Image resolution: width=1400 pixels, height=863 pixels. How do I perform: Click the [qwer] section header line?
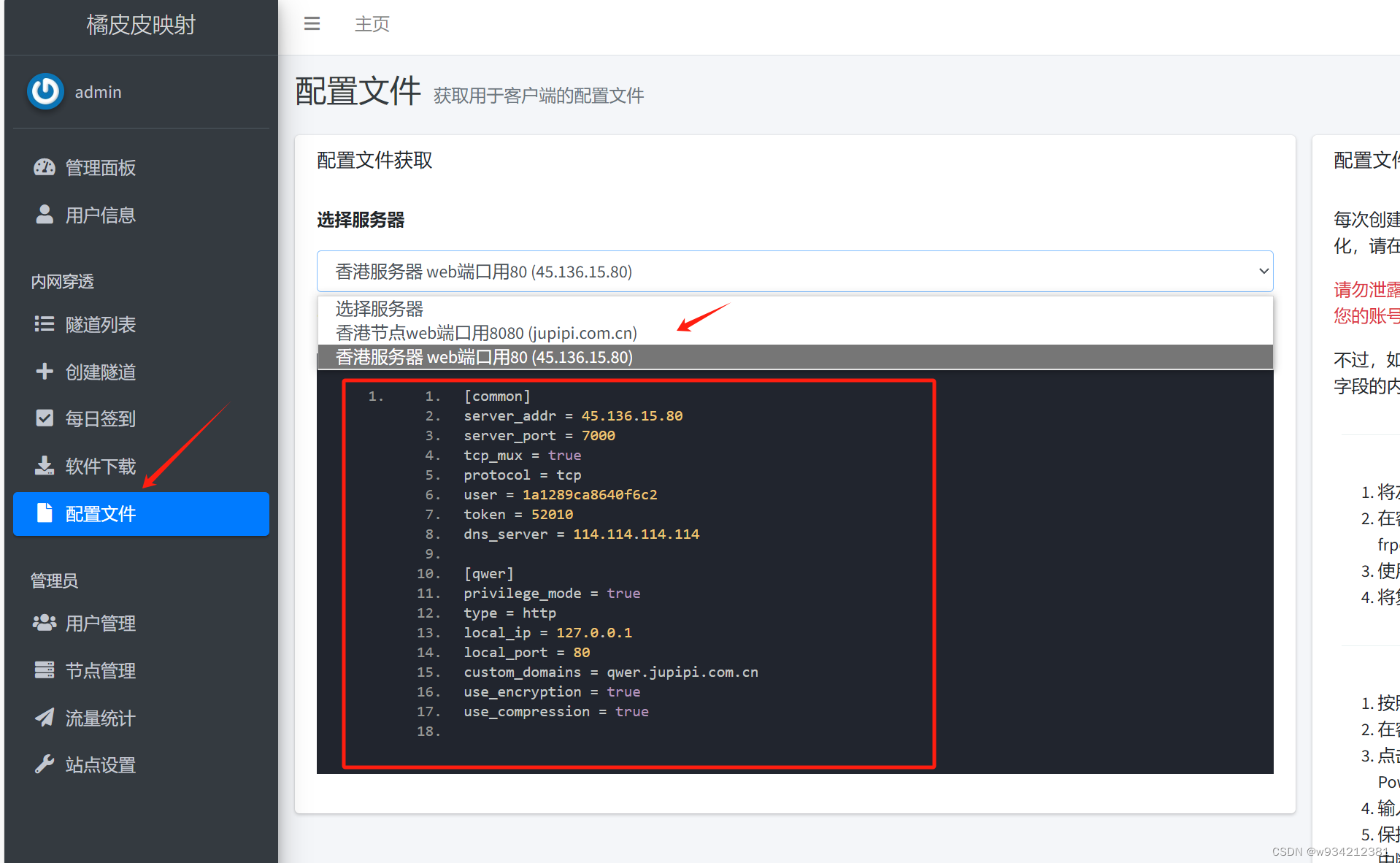488,573
